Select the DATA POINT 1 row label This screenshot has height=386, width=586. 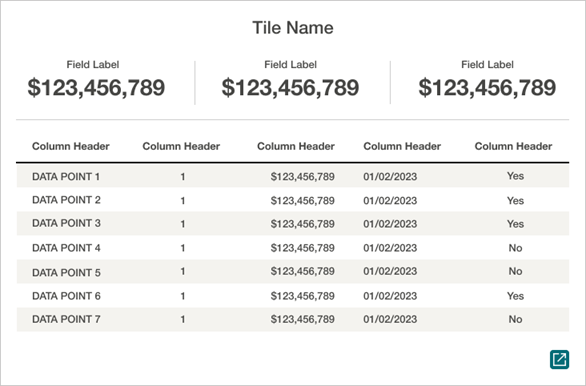coord(66,176)
